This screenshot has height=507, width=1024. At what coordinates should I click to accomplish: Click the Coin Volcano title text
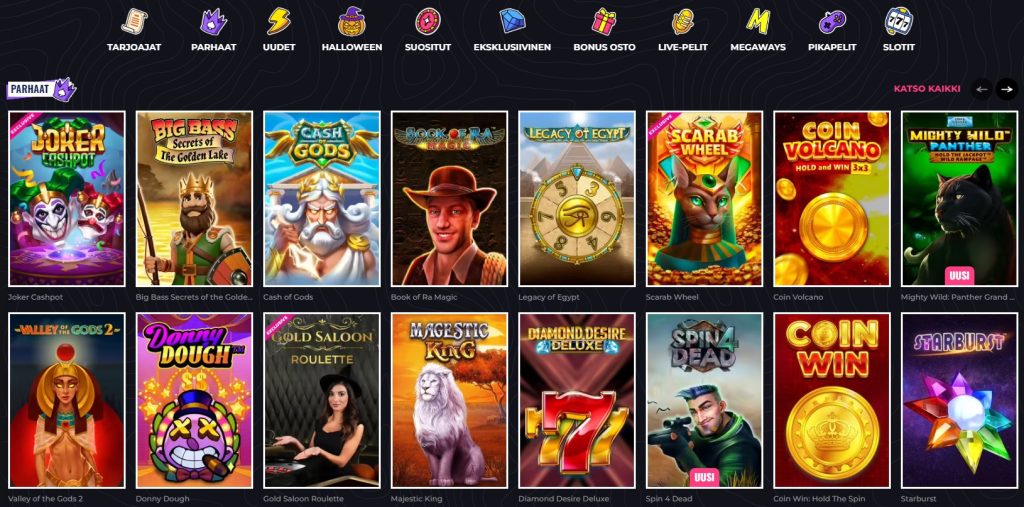798,297
